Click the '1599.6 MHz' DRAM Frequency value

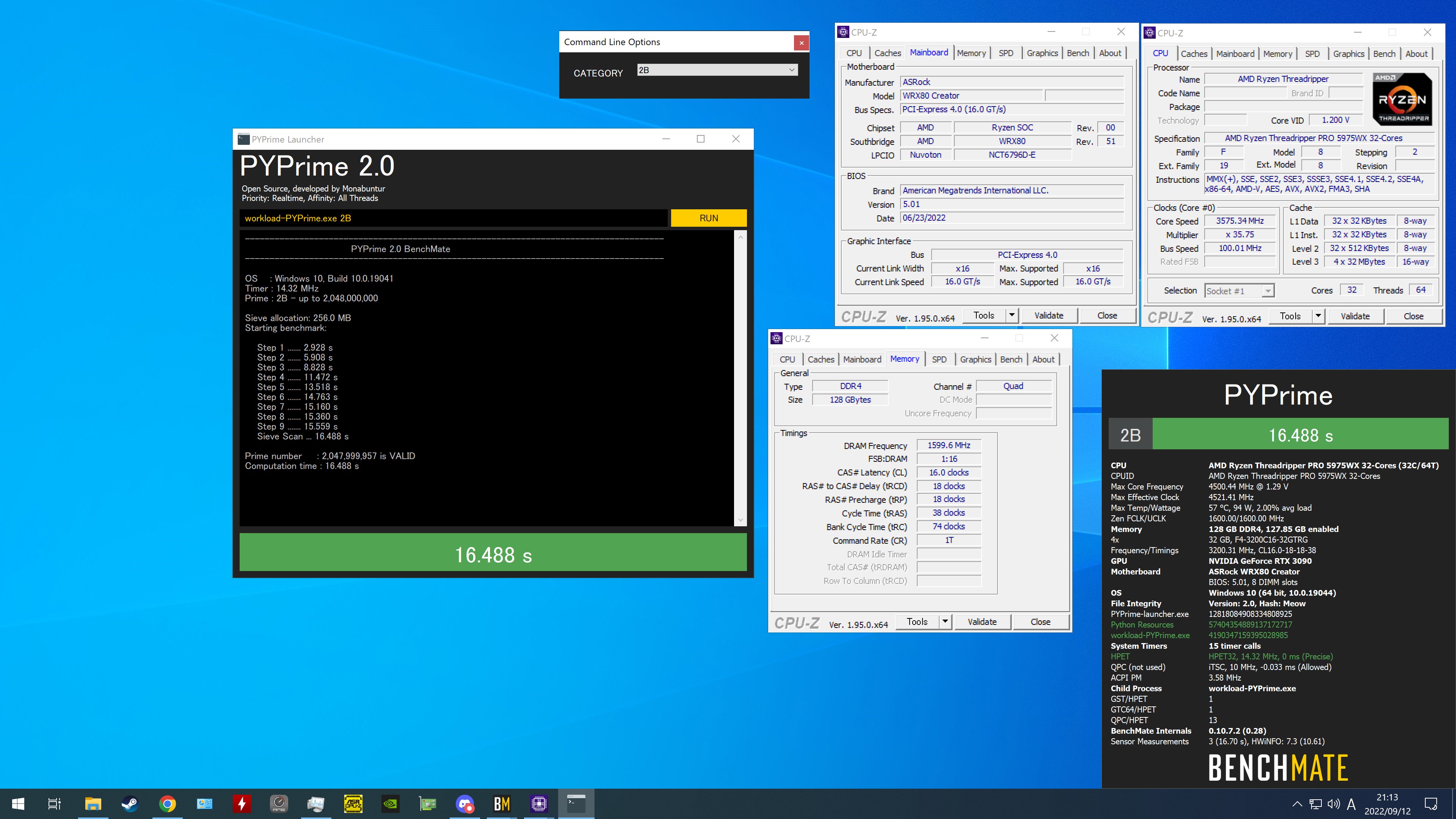[x=949, y=446]
